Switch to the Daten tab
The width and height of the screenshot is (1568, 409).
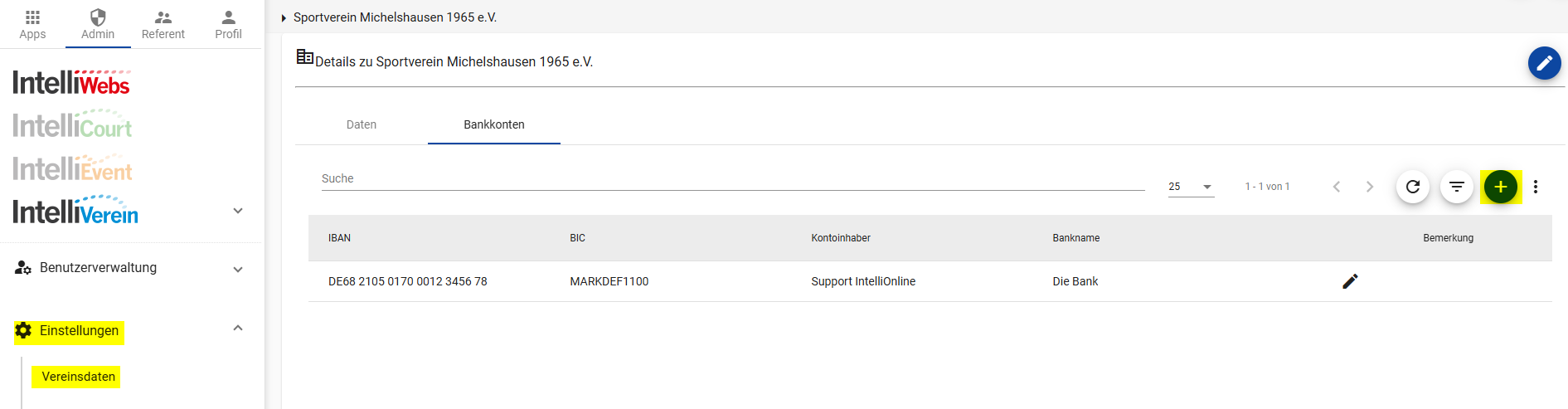(x=362, y=124)
